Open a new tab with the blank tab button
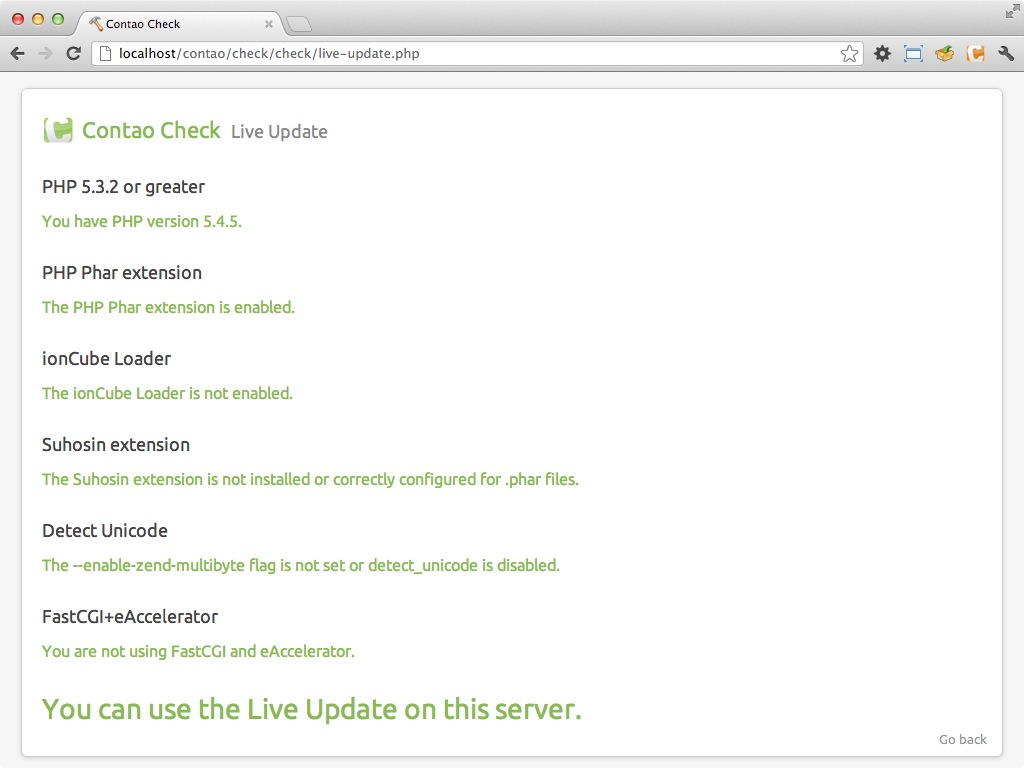 (299, 25)
